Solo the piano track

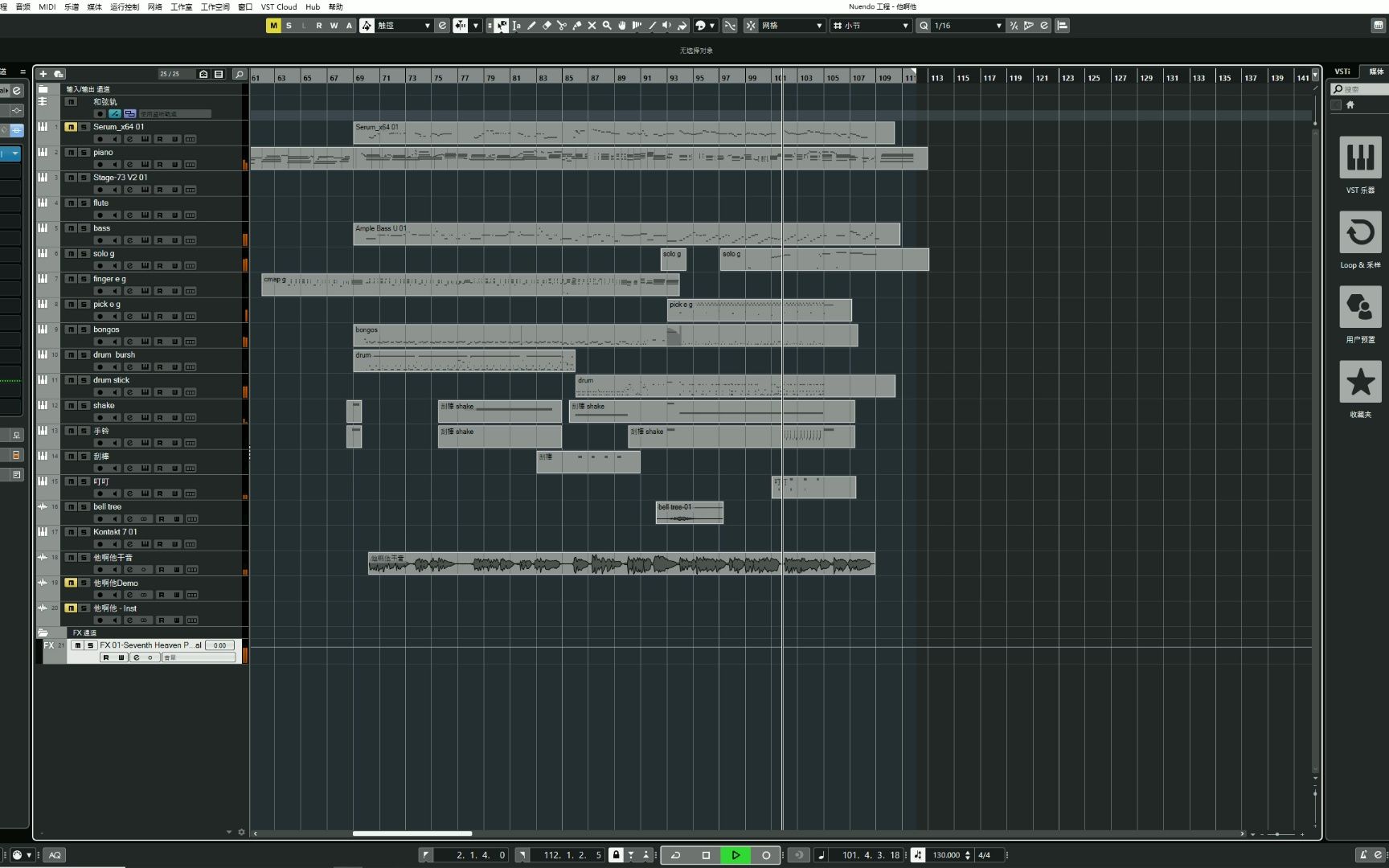[84, 152]
